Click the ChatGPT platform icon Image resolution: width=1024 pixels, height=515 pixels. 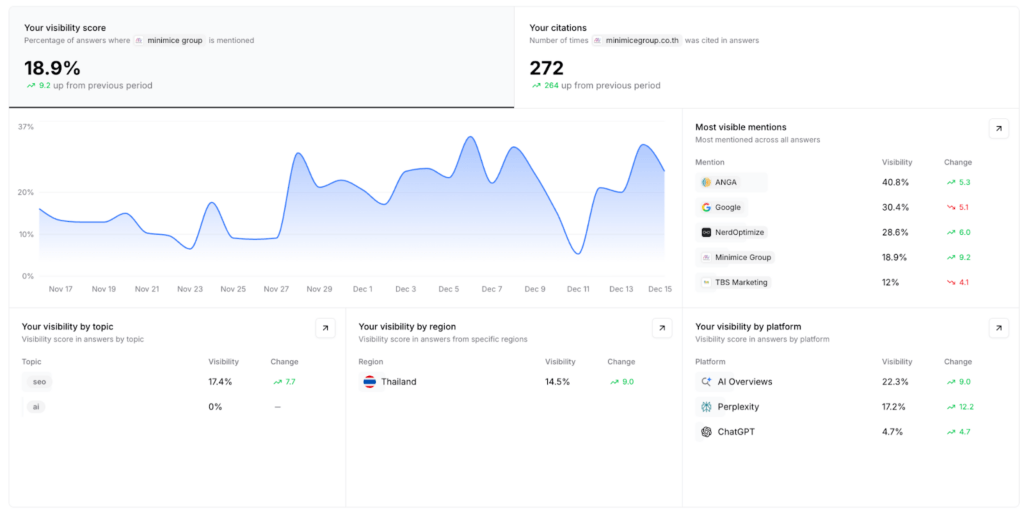click(x=706, y=432)
